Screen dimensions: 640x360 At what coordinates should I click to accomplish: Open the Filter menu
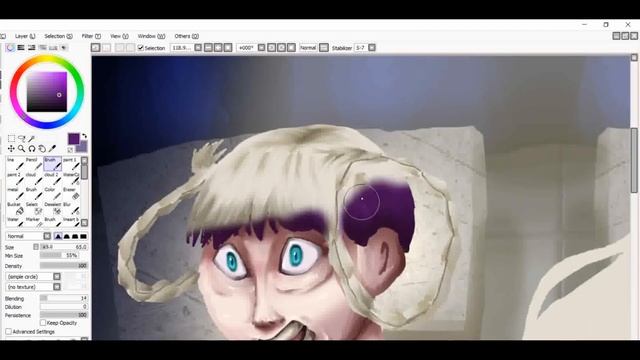[x=91, y=36]
